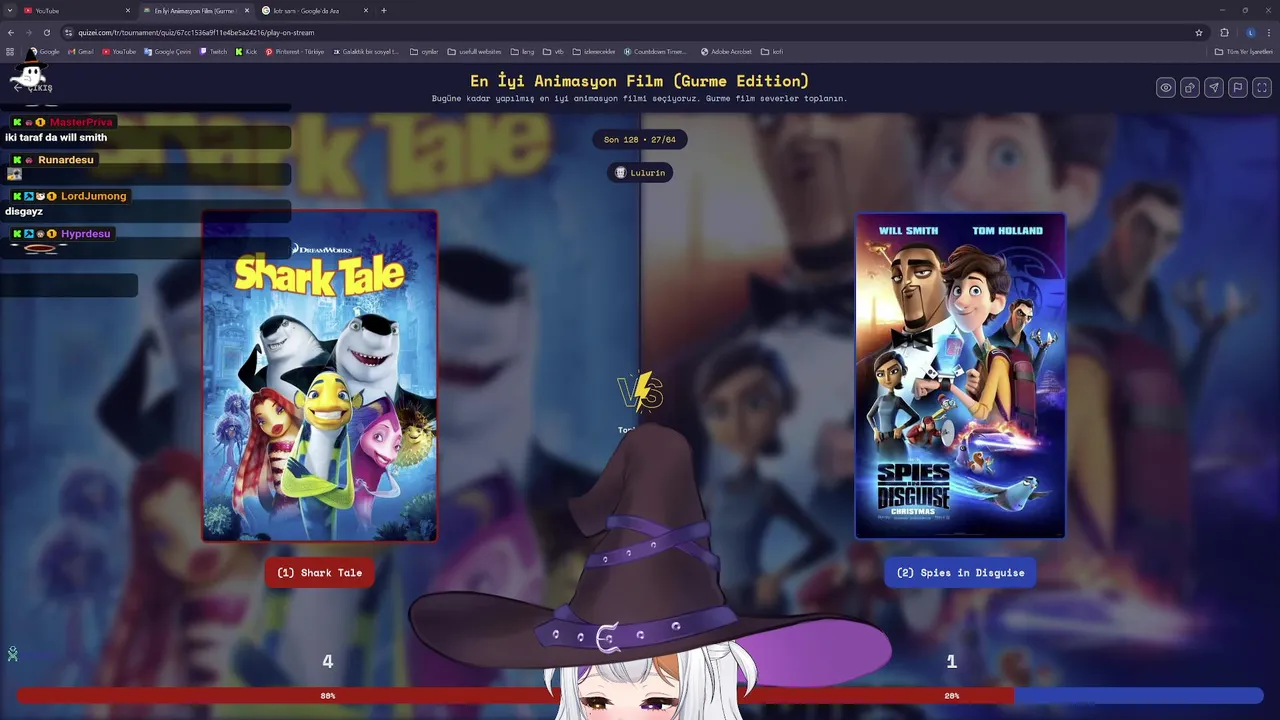Vote with the (1) Shark Tale button
The height and width of the screenshot is (720, 1280).
320,573
